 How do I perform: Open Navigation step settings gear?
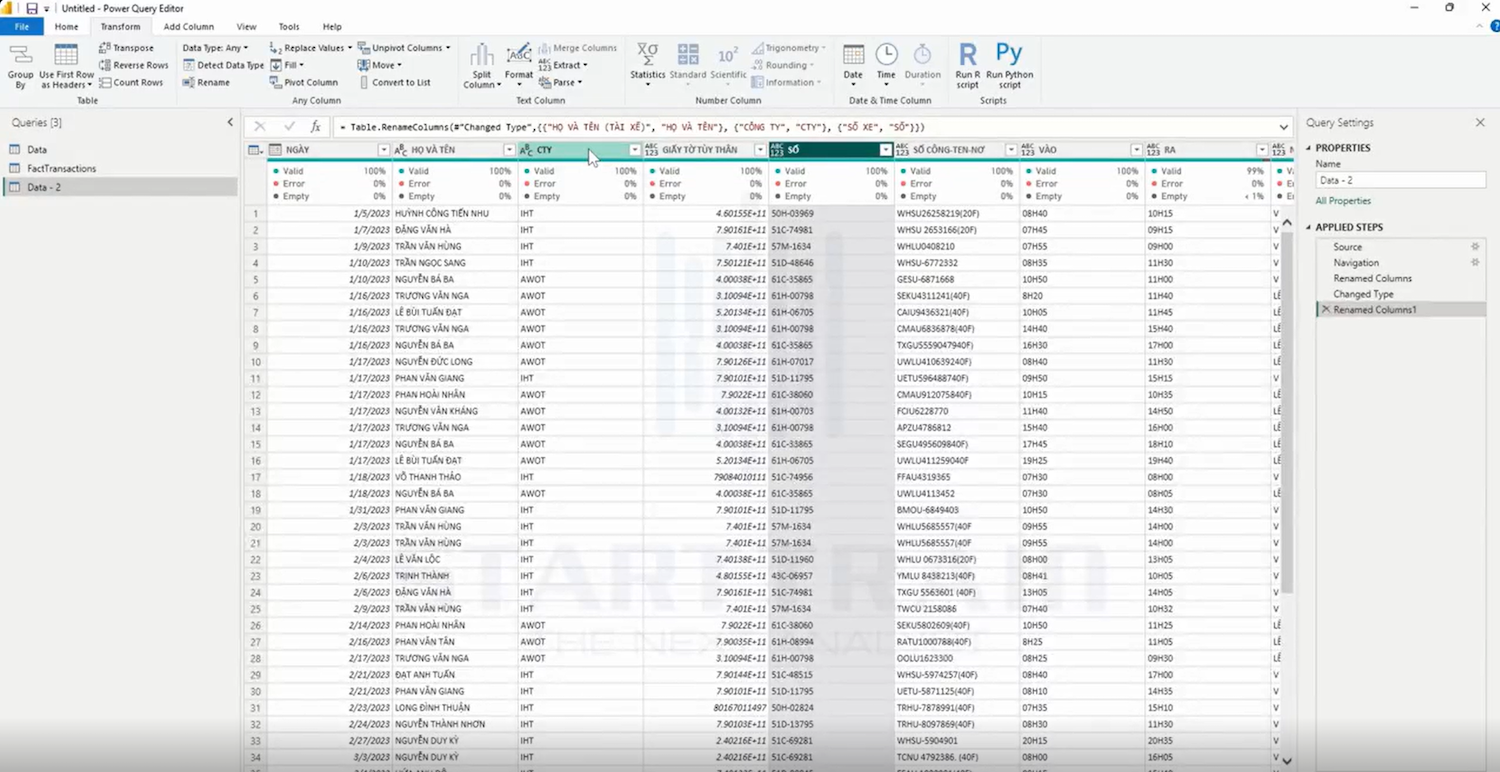pos(1475,262)
